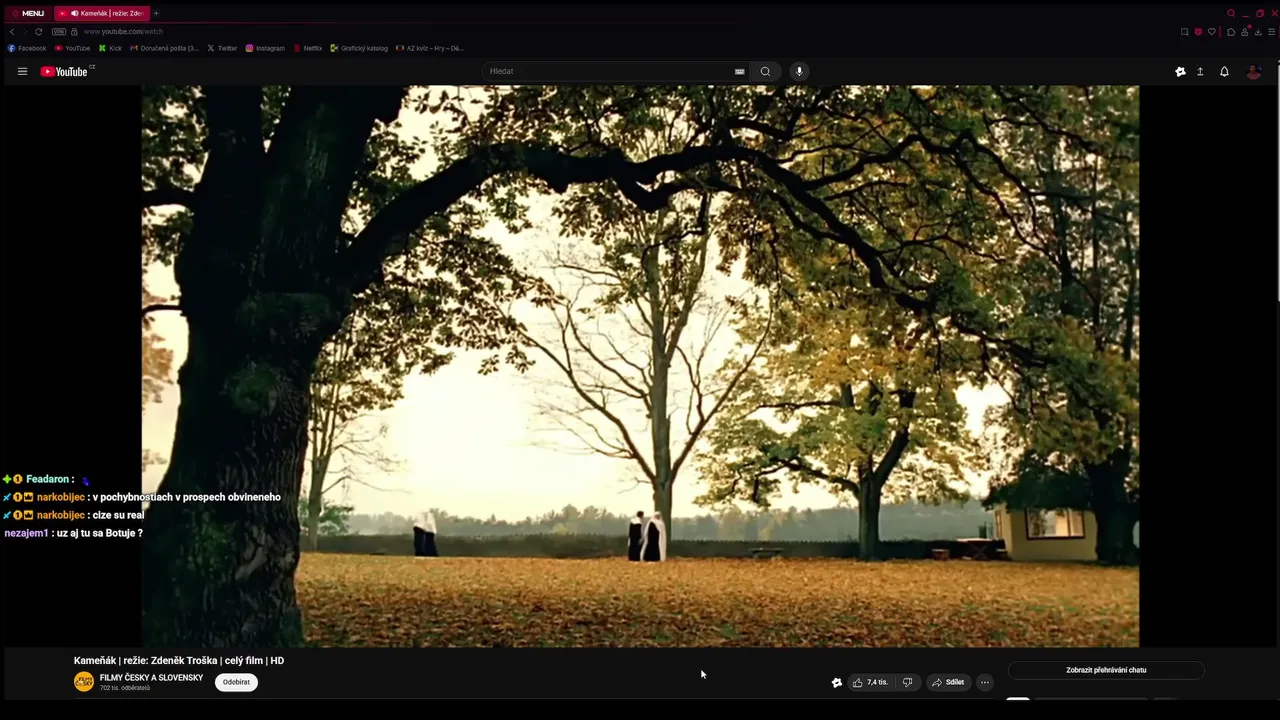Open the AZ kvíz bookmark
The image size is (1280, 720).
point(430,48)
